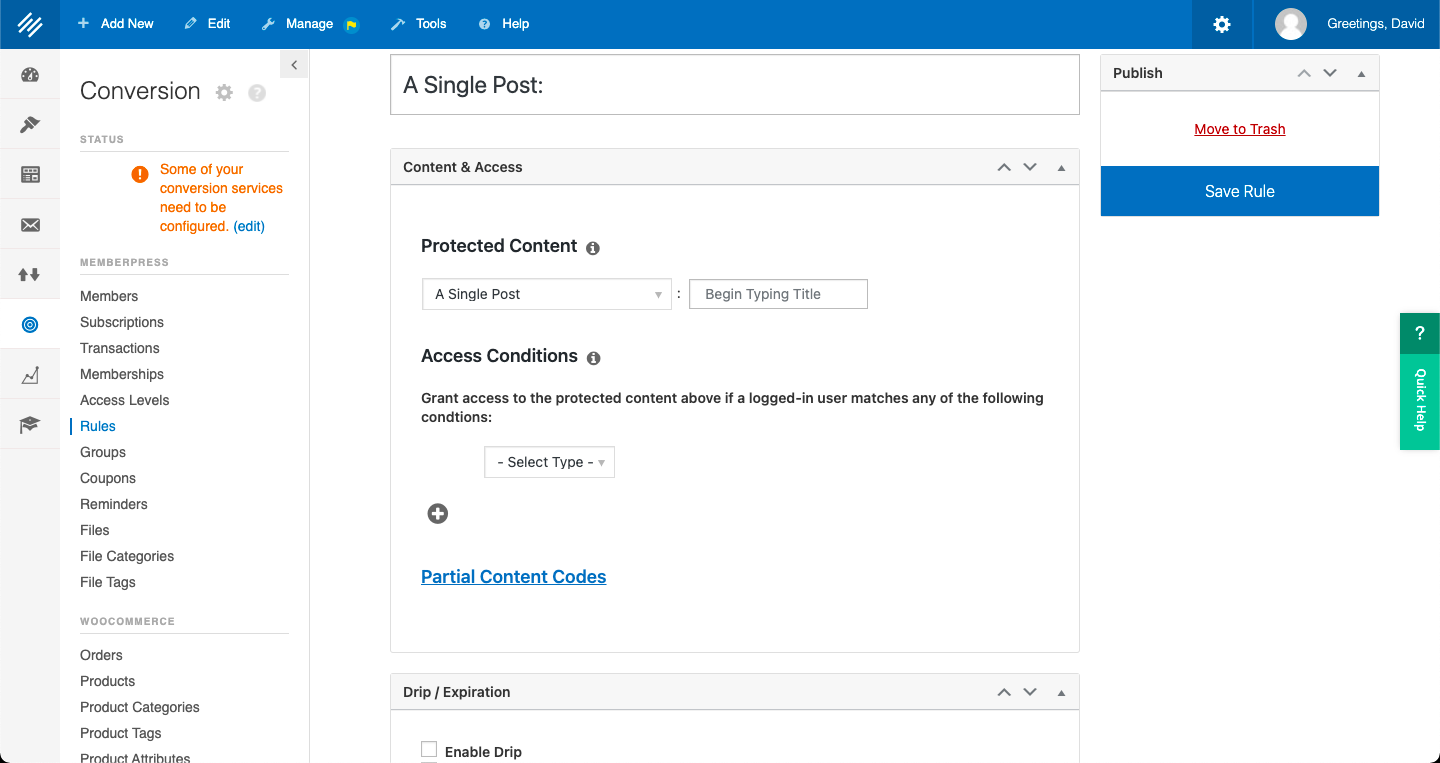Open settings gear in top bar
Screen dimensions: 1440x763
click(1221, 24)
